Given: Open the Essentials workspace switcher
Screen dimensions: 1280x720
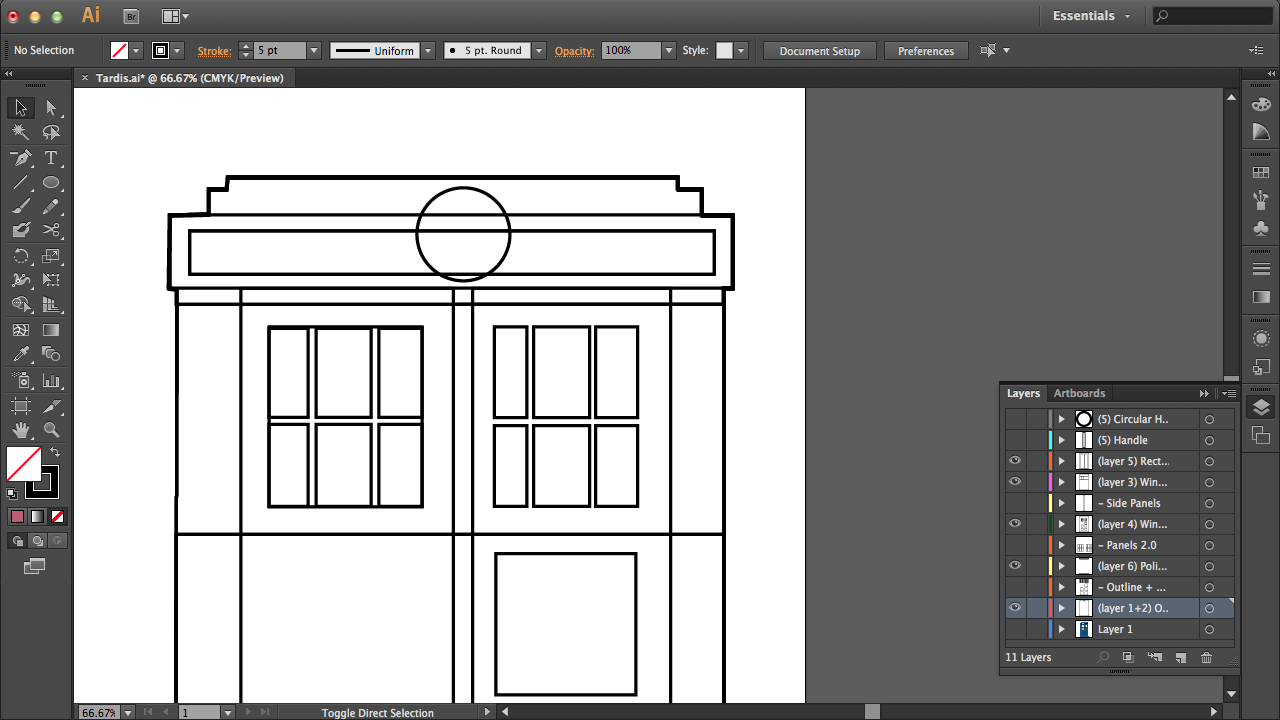Looking at the screenshot, I should tap(1092, 16).
